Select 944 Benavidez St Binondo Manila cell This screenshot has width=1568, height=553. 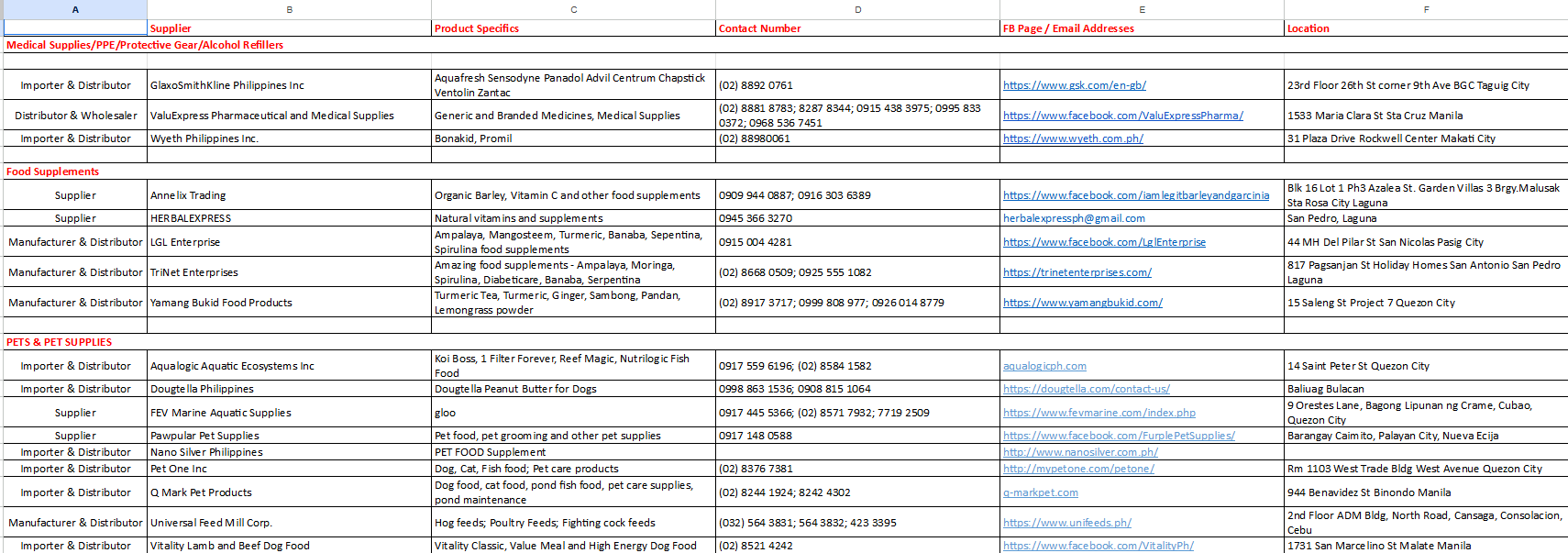pos(1426,492)
